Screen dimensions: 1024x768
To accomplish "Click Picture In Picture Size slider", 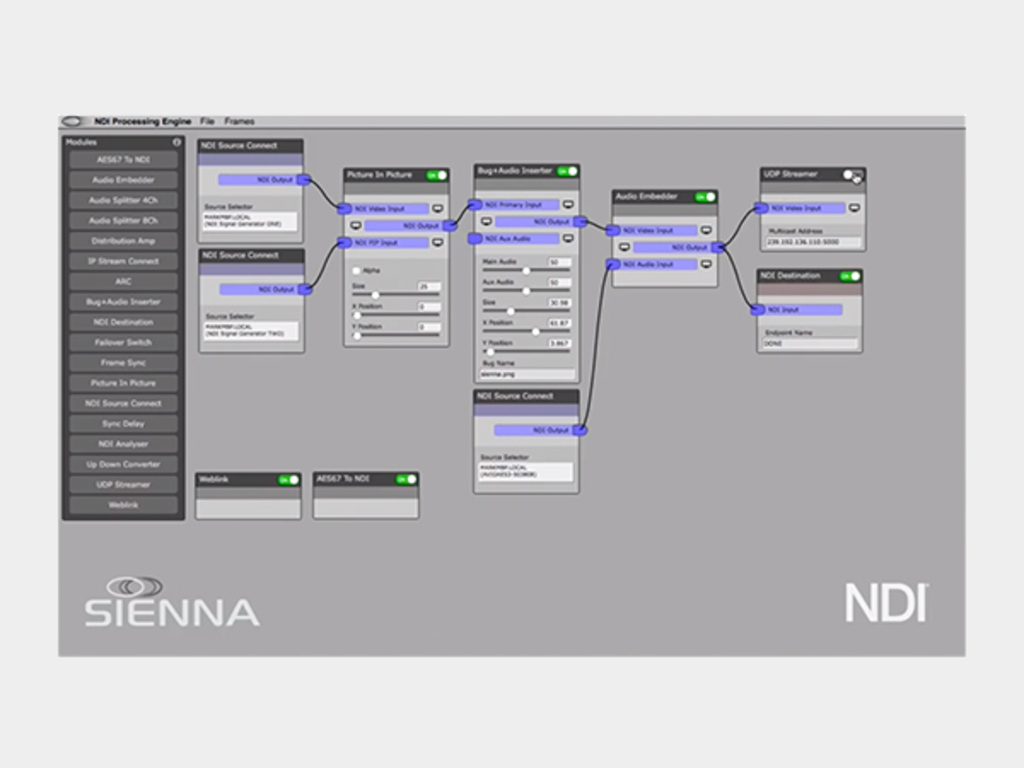I will 396,295.
